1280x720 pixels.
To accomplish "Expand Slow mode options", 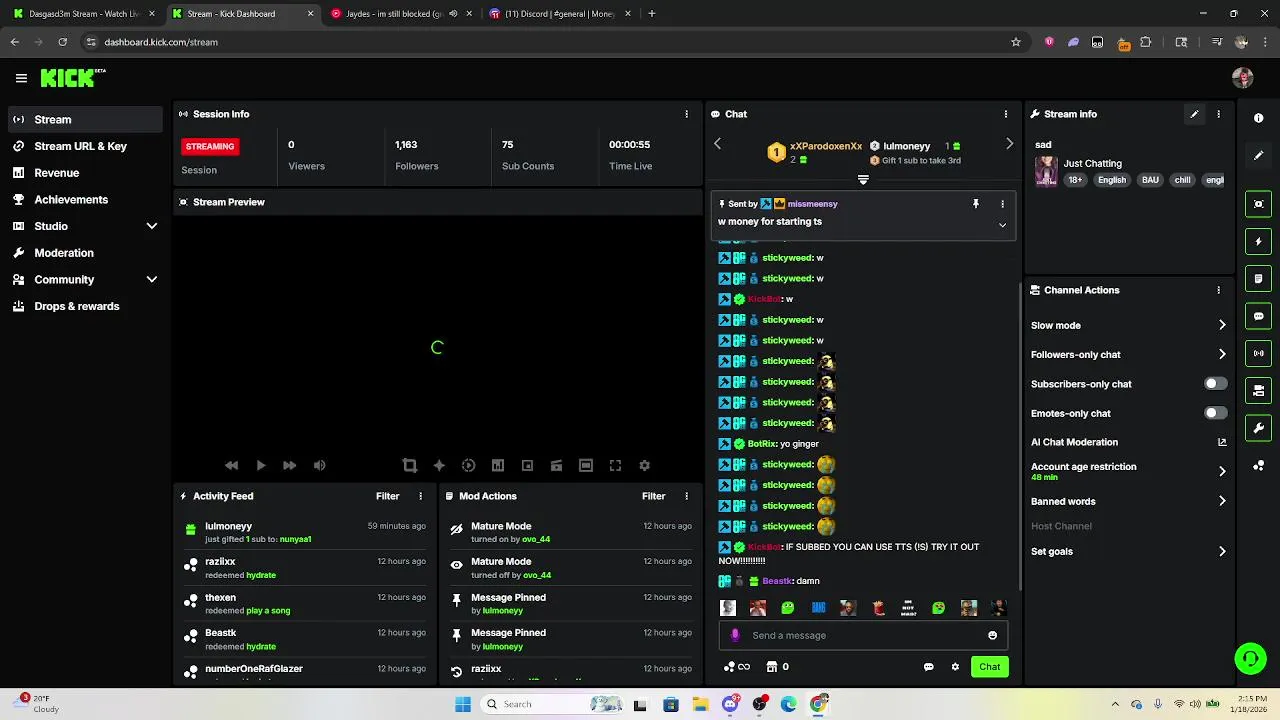I will pos(1222,325).
